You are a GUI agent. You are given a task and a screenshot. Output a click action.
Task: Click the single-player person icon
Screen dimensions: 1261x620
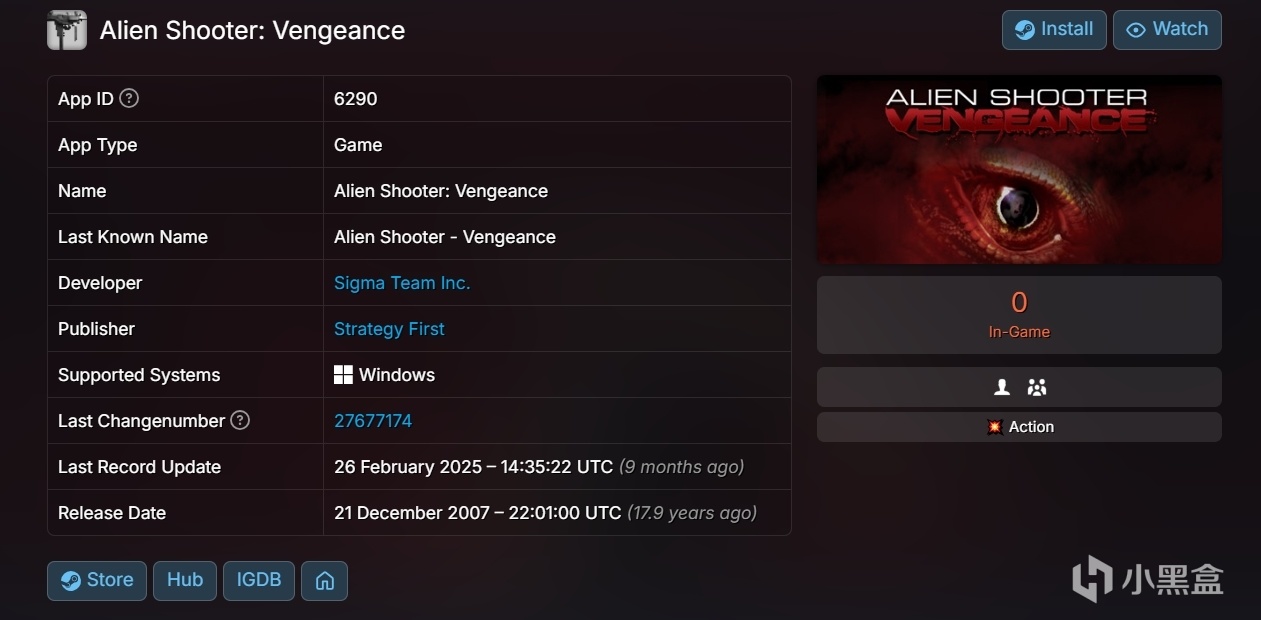[1002, 387]
